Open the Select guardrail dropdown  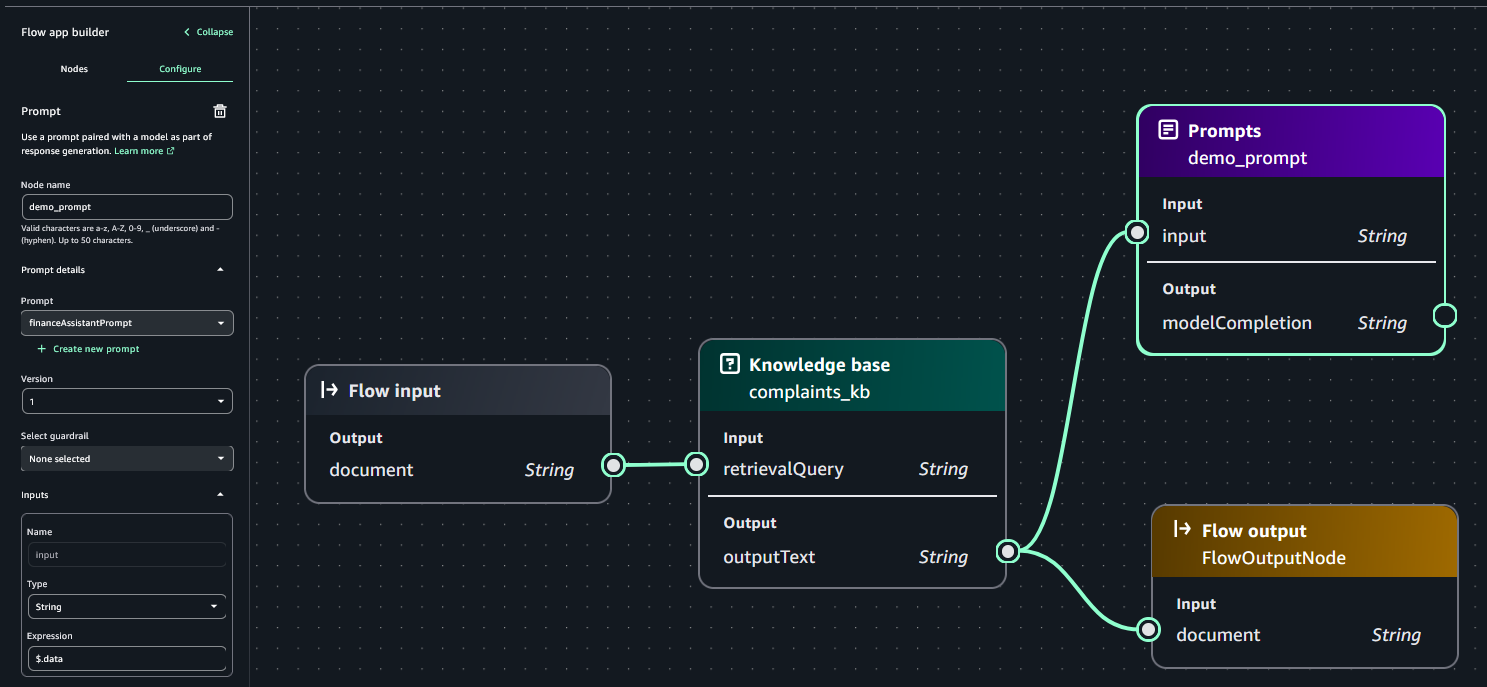point(127,459)
